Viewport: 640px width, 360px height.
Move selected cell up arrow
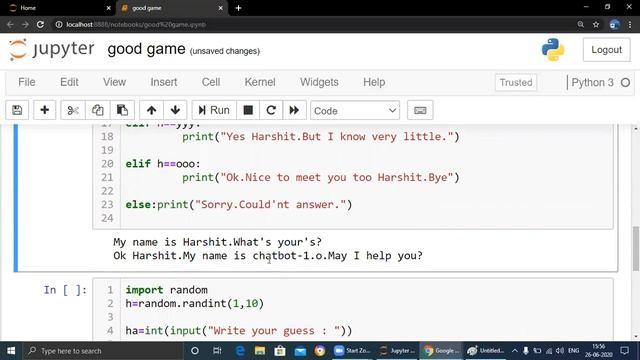151,110
